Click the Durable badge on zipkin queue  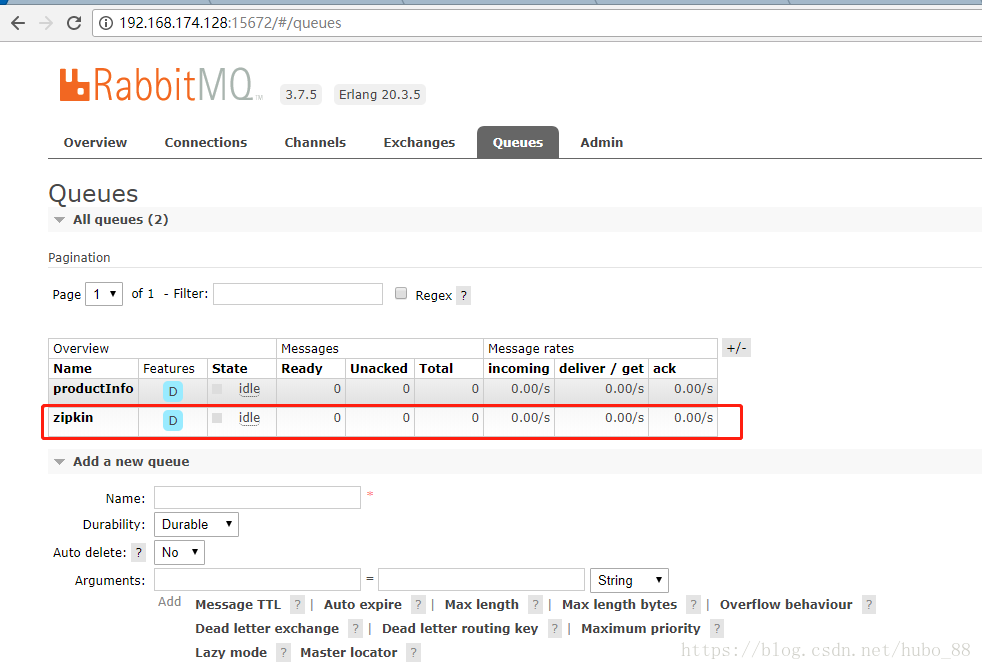[172, 420]
